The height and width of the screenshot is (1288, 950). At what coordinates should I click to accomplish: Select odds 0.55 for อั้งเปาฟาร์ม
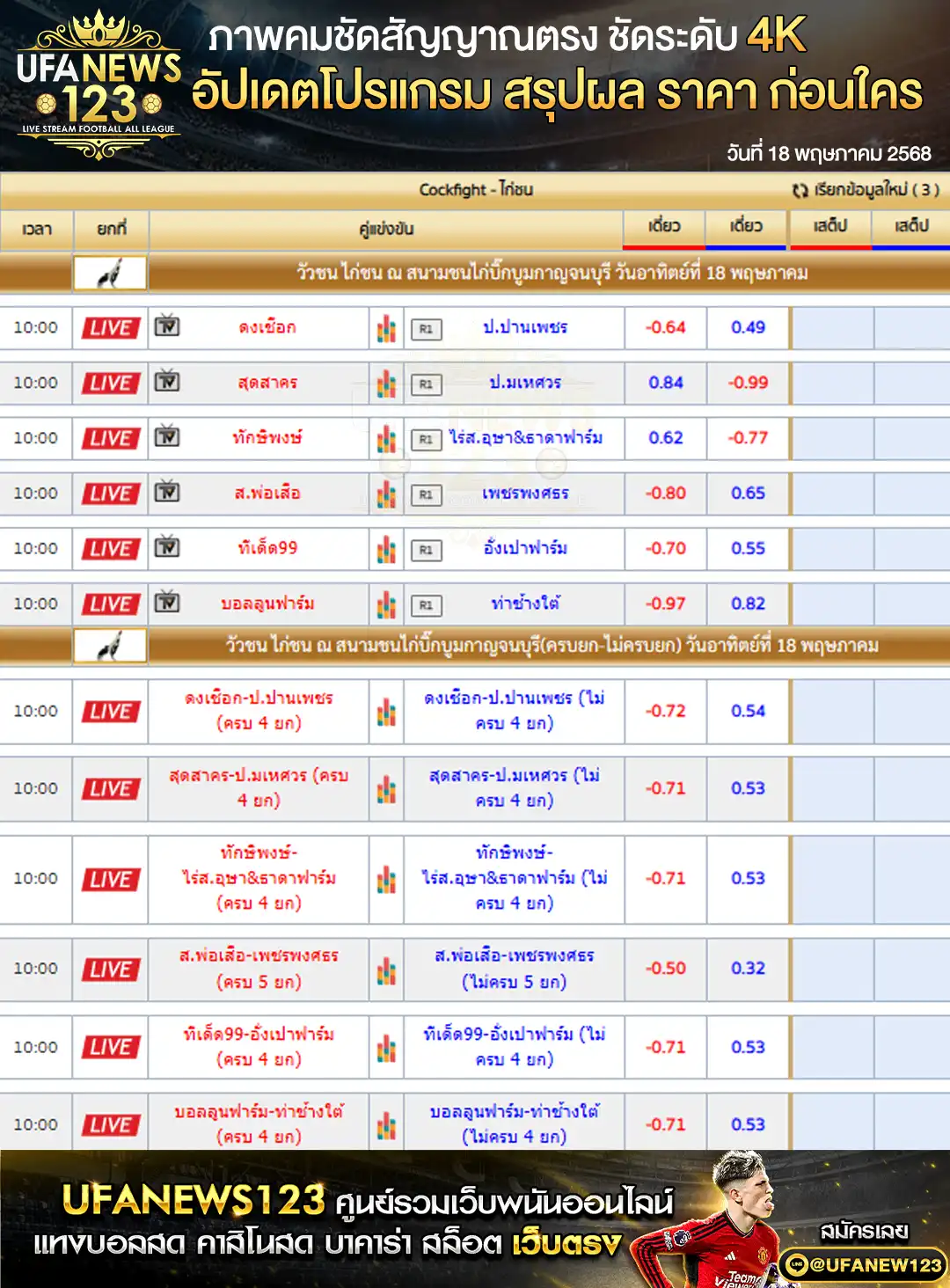click(x=748, y=549)
